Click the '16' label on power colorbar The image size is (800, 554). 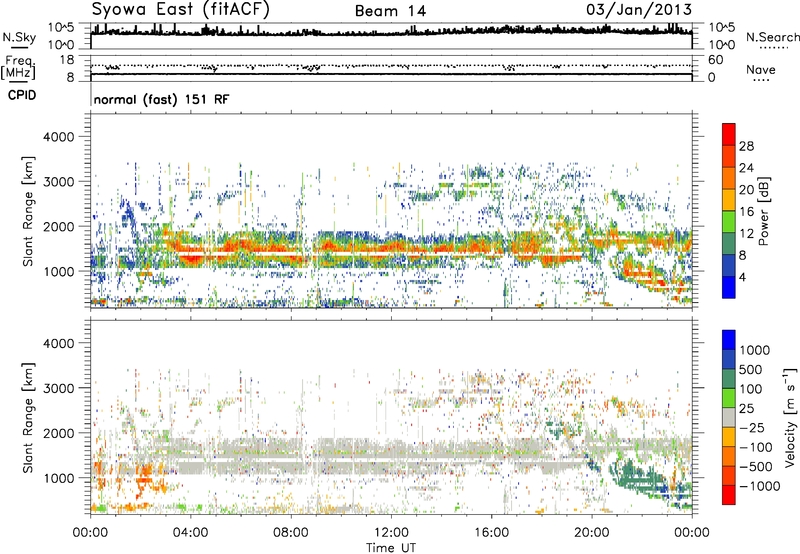point(746,212)
